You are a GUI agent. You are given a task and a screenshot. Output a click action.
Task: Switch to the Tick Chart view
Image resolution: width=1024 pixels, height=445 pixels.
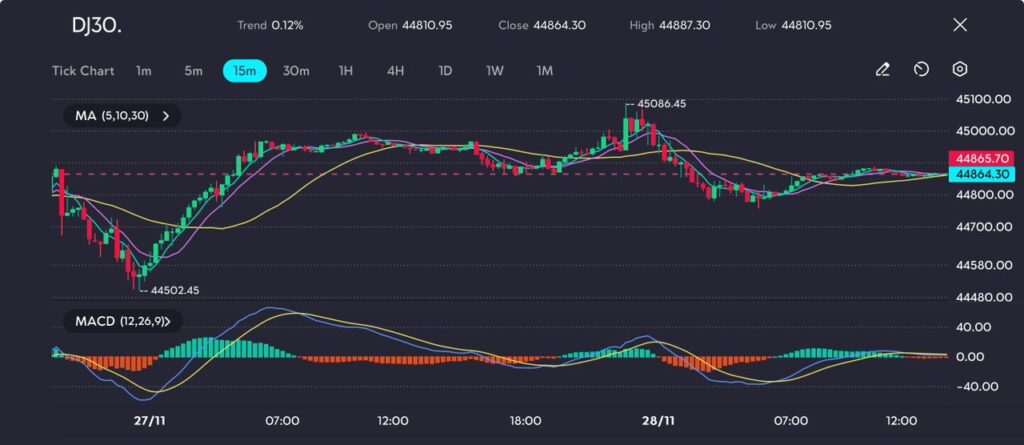(83, 71)
